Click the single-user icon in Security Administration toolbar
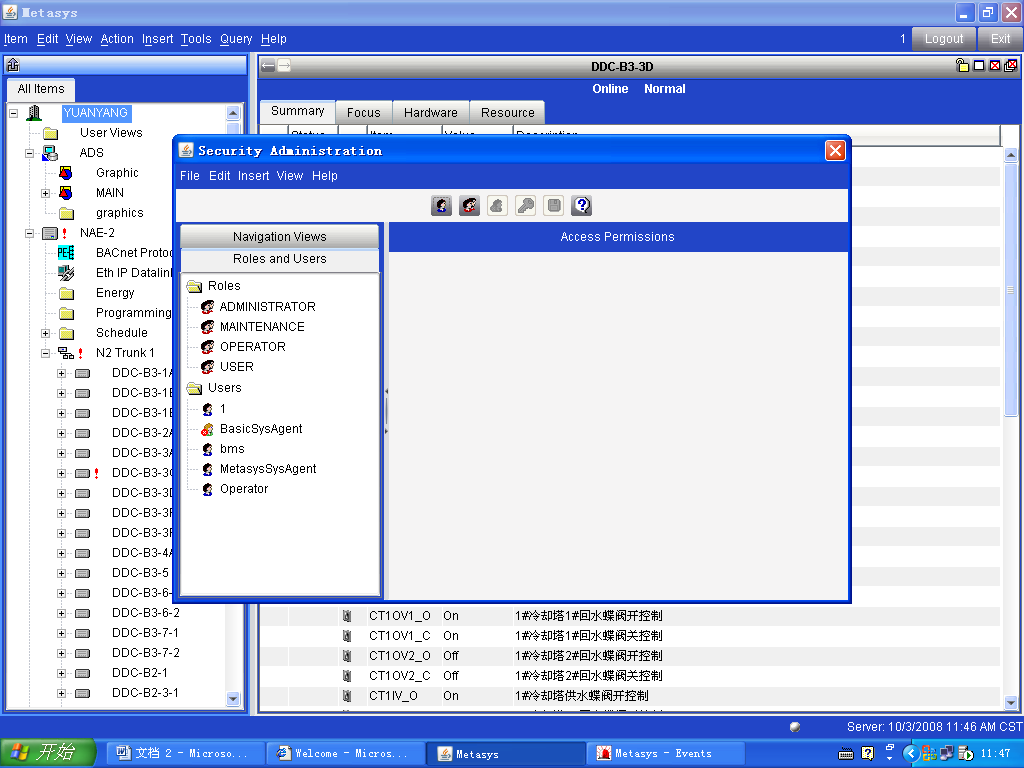The image size is (1024, 768). pyautogui.click(x=441, y=206)
